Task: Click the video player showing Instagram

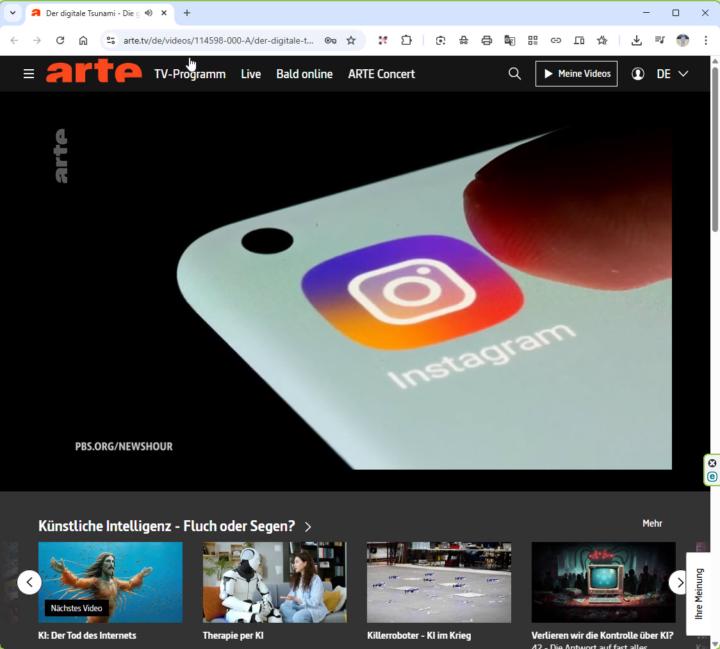Action: pos(355,291)
